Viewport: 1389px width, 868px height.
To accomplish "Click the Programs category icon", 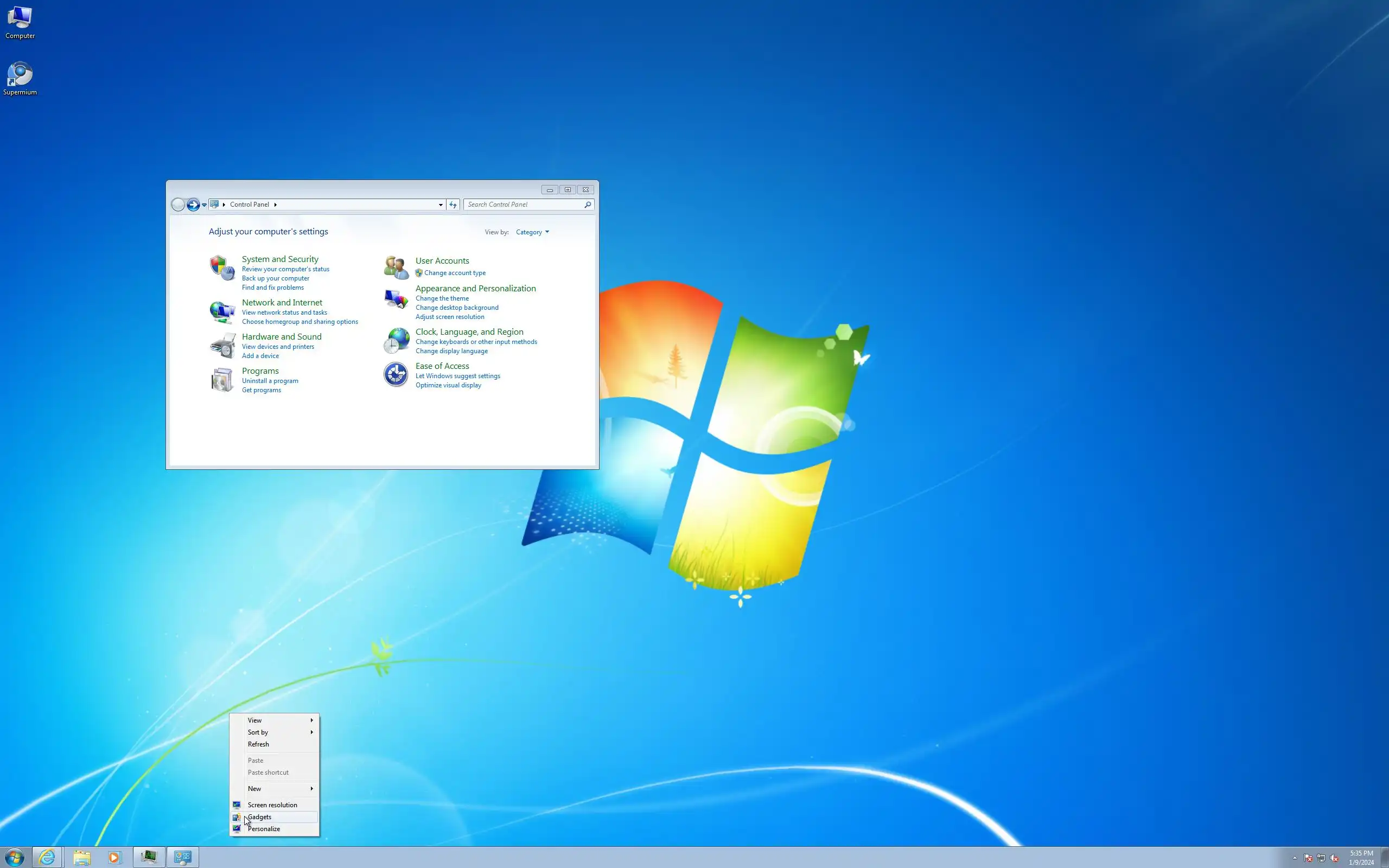I will (222, 379).
